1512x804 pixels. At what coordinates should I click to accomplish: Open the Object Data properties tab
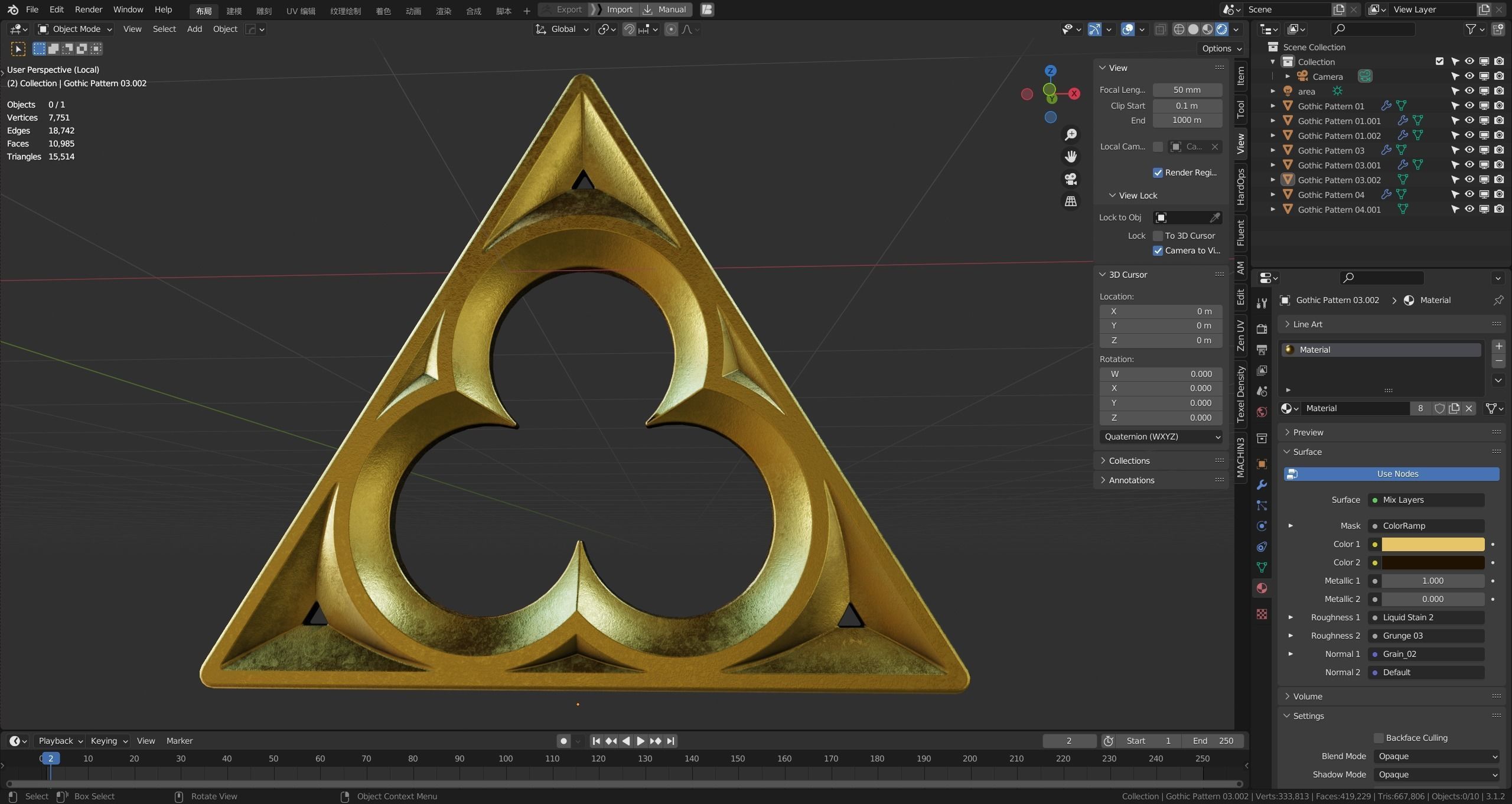point(1262,567)
